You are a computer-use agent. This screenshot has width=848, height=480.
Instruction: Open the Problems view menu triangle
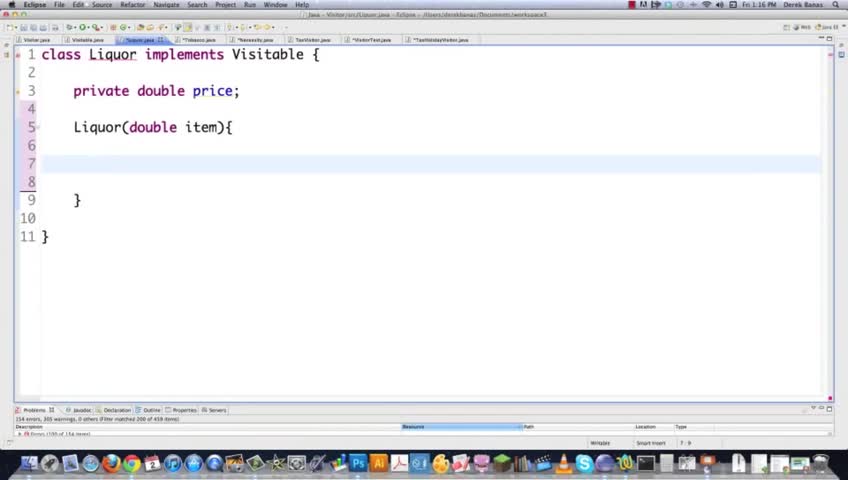click(x=813, y=409)
